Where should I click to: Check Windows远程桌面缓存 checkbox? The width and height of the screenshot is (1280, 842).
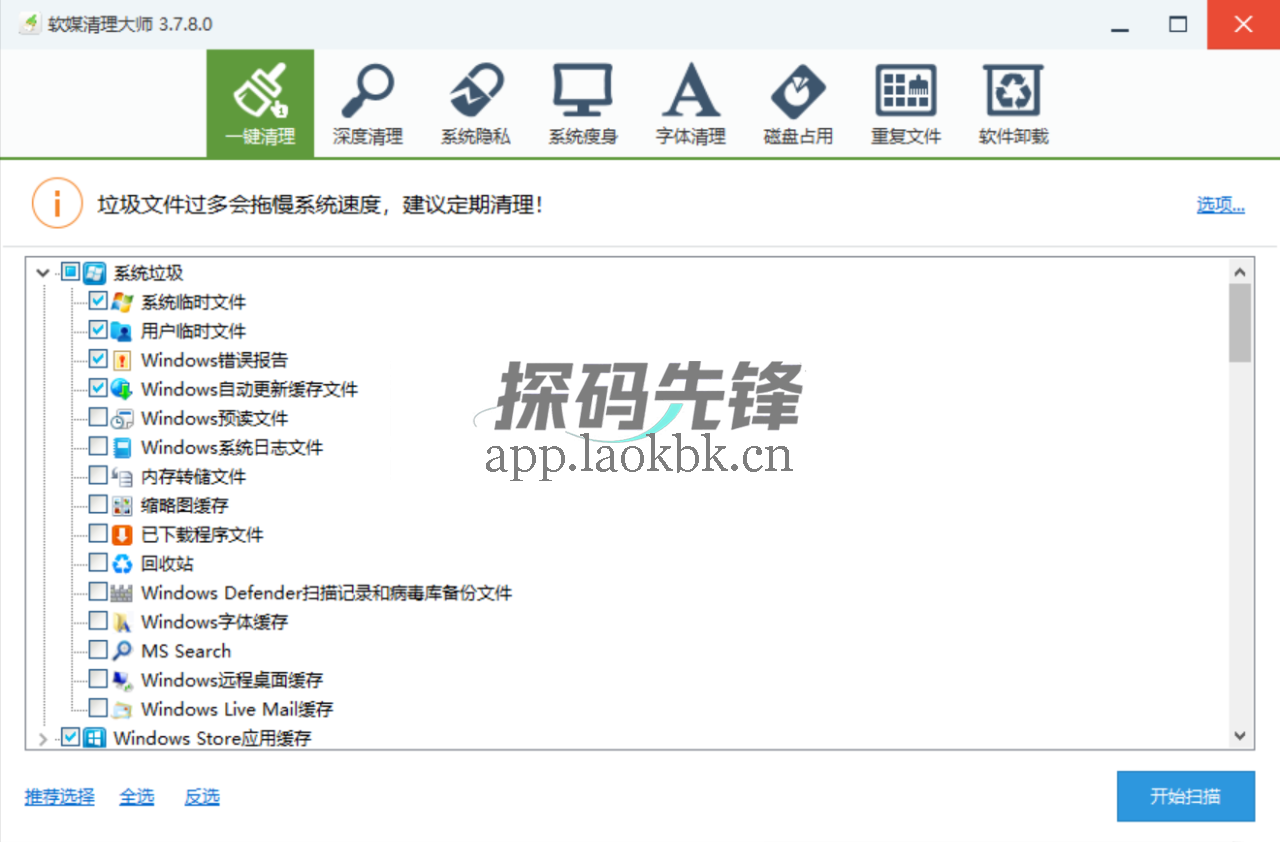coord(98,679)
